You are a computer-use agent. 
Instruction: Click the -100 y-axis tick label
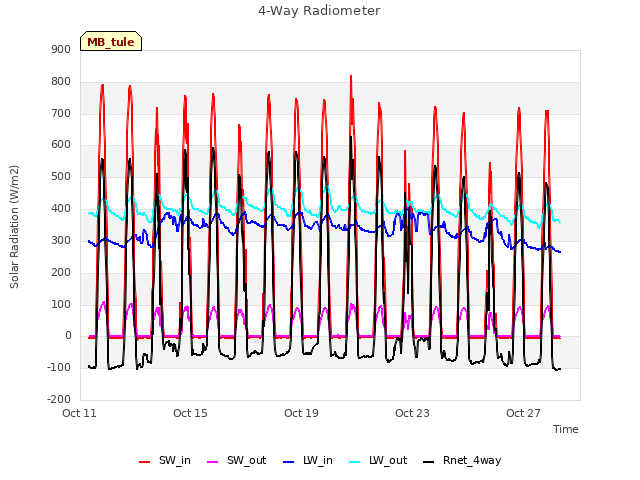[x=59, y=367]
